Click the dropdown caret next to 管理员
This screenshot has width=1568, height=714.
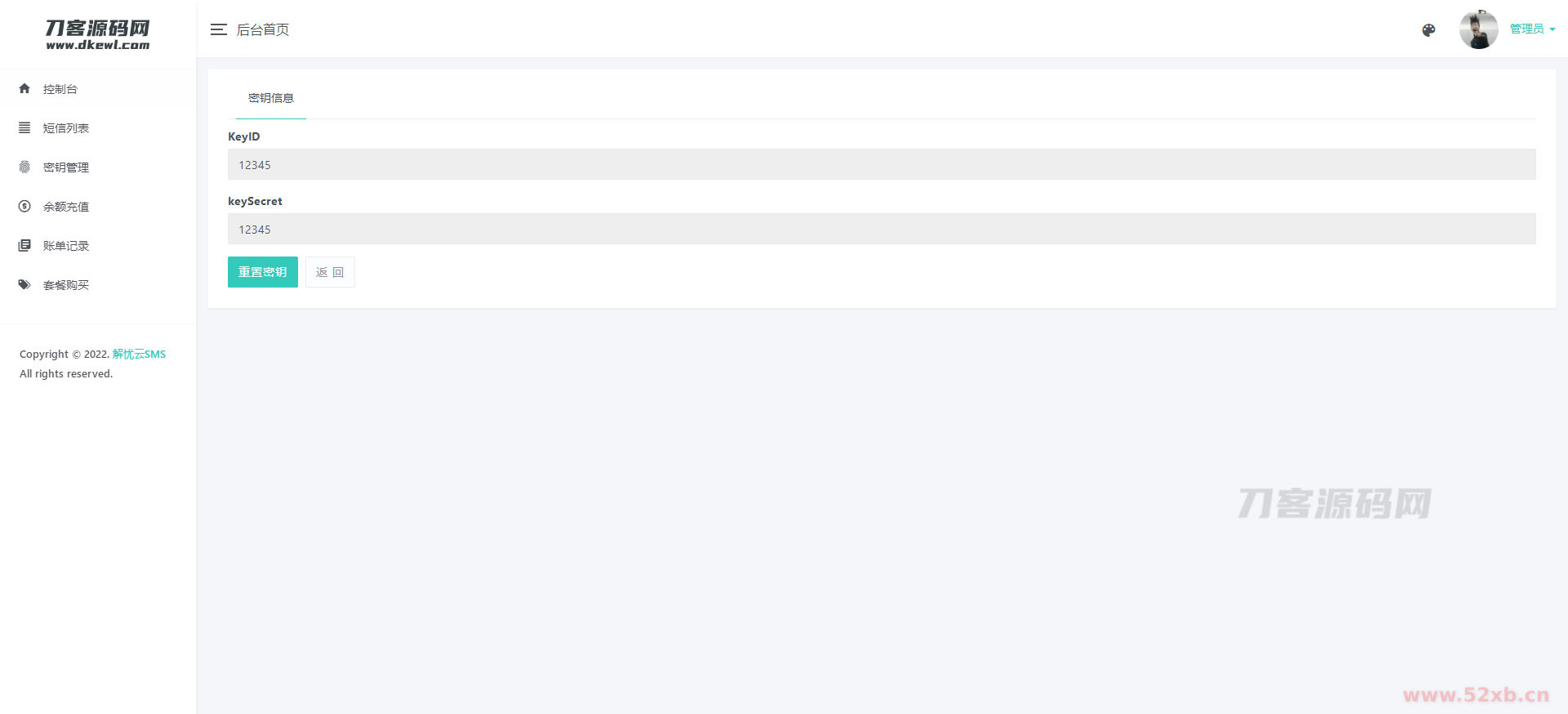click(1552, 29)
